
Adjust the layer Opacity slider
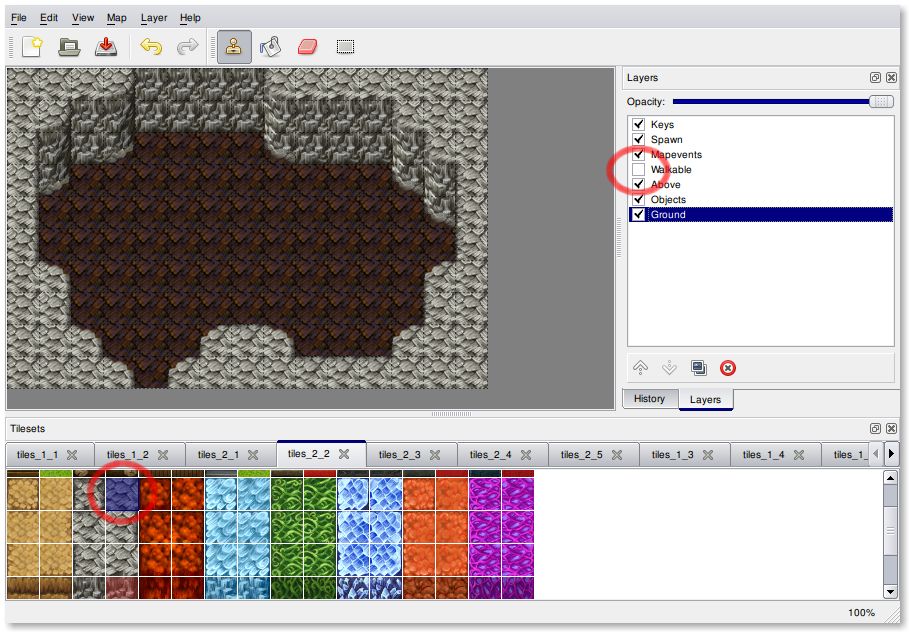click(880, 101)
